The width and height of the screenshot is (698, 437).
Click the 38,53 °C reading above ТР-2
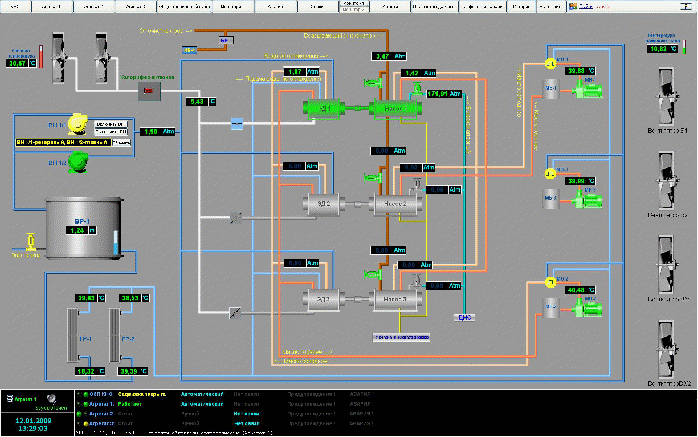[134, 298]
